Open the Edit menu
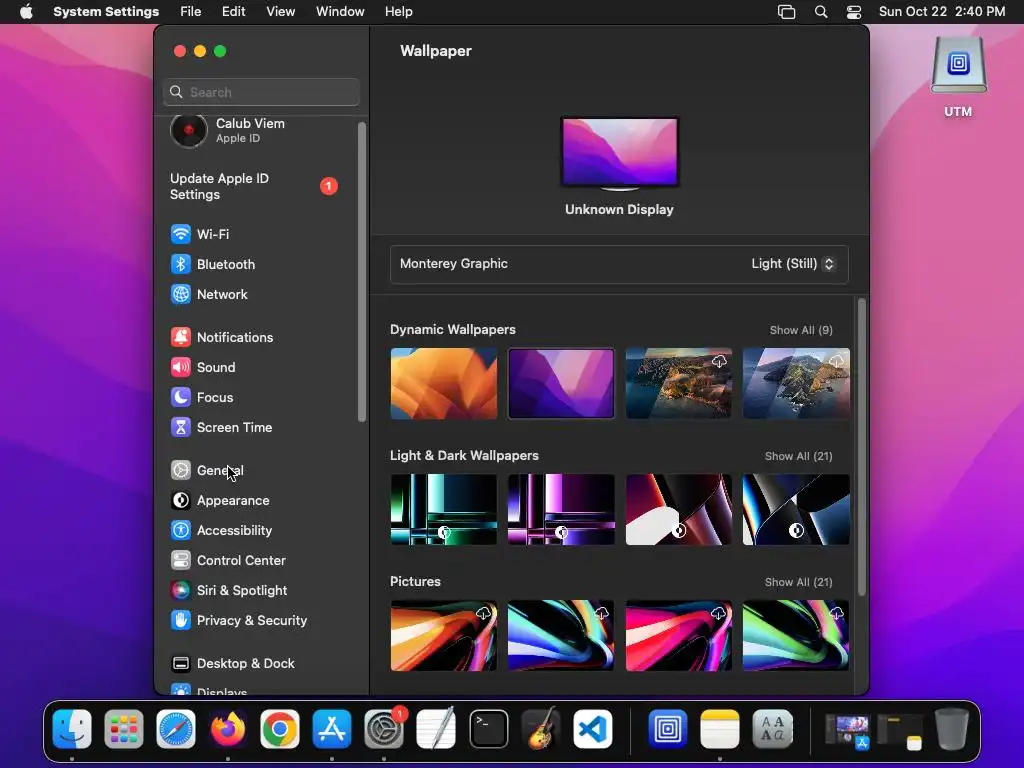The width and height of the screenshot is (1024, 768). click(233, 12)
